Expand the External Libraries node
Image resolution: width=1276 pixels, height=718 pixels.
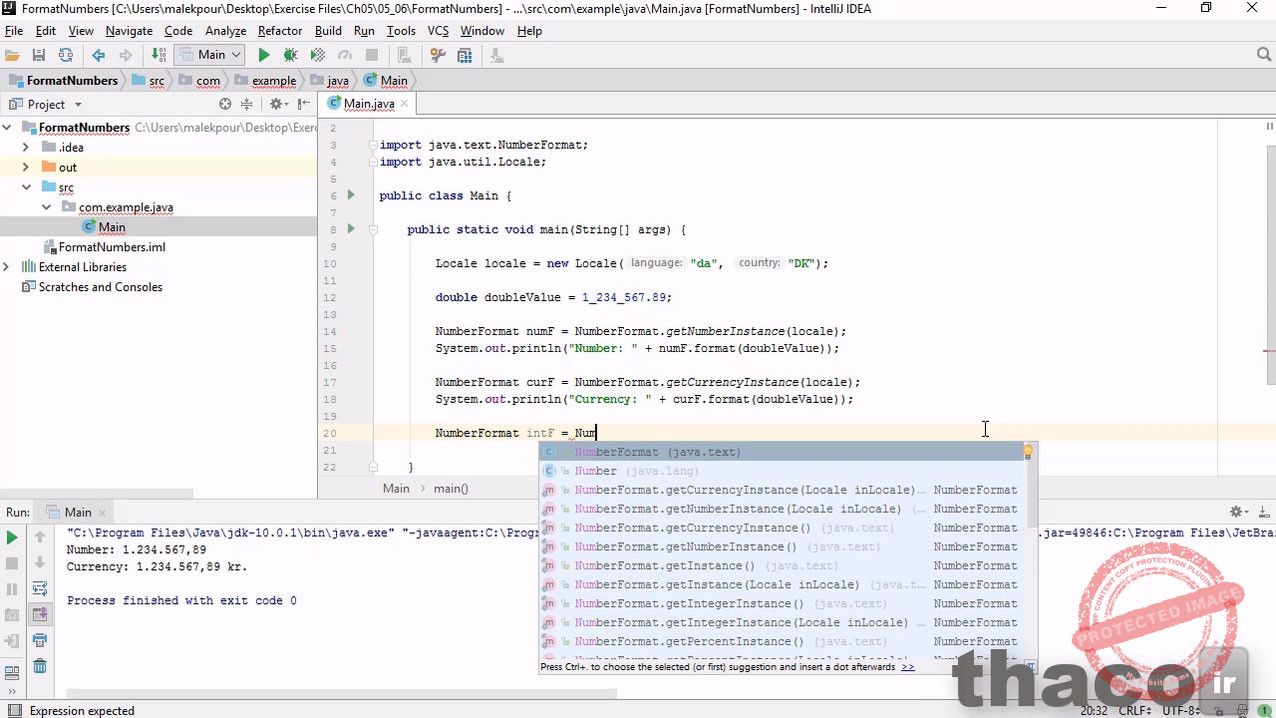pos(7,267)
